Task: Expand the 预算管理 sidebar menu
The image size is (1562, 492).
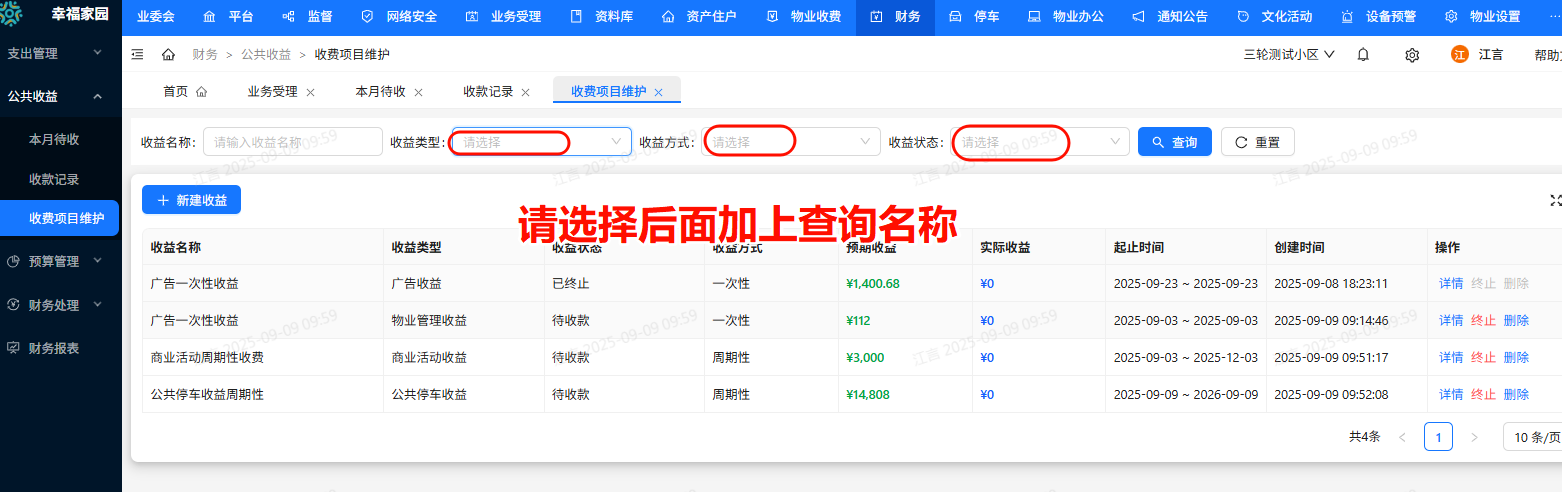Action: (x=61, y=261)
